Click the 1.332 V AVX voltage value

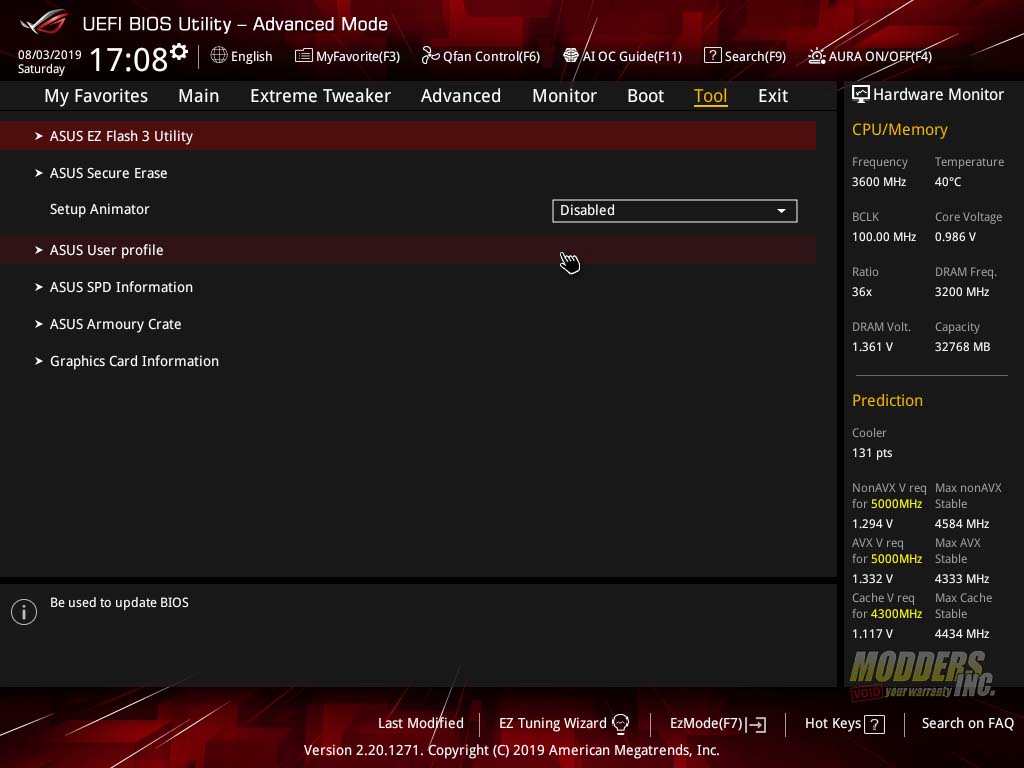(x=872, y=579)
